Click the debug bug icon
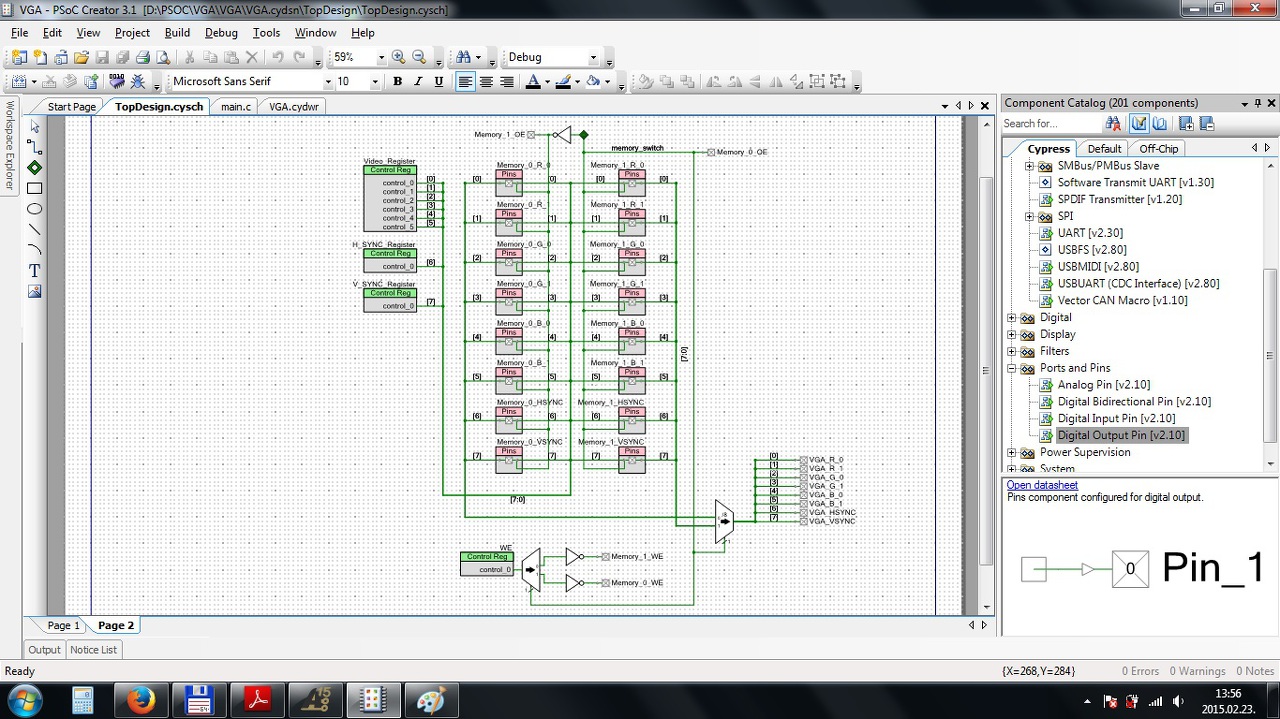This screenshot has height=719, width=1280. tap(138, 82)
